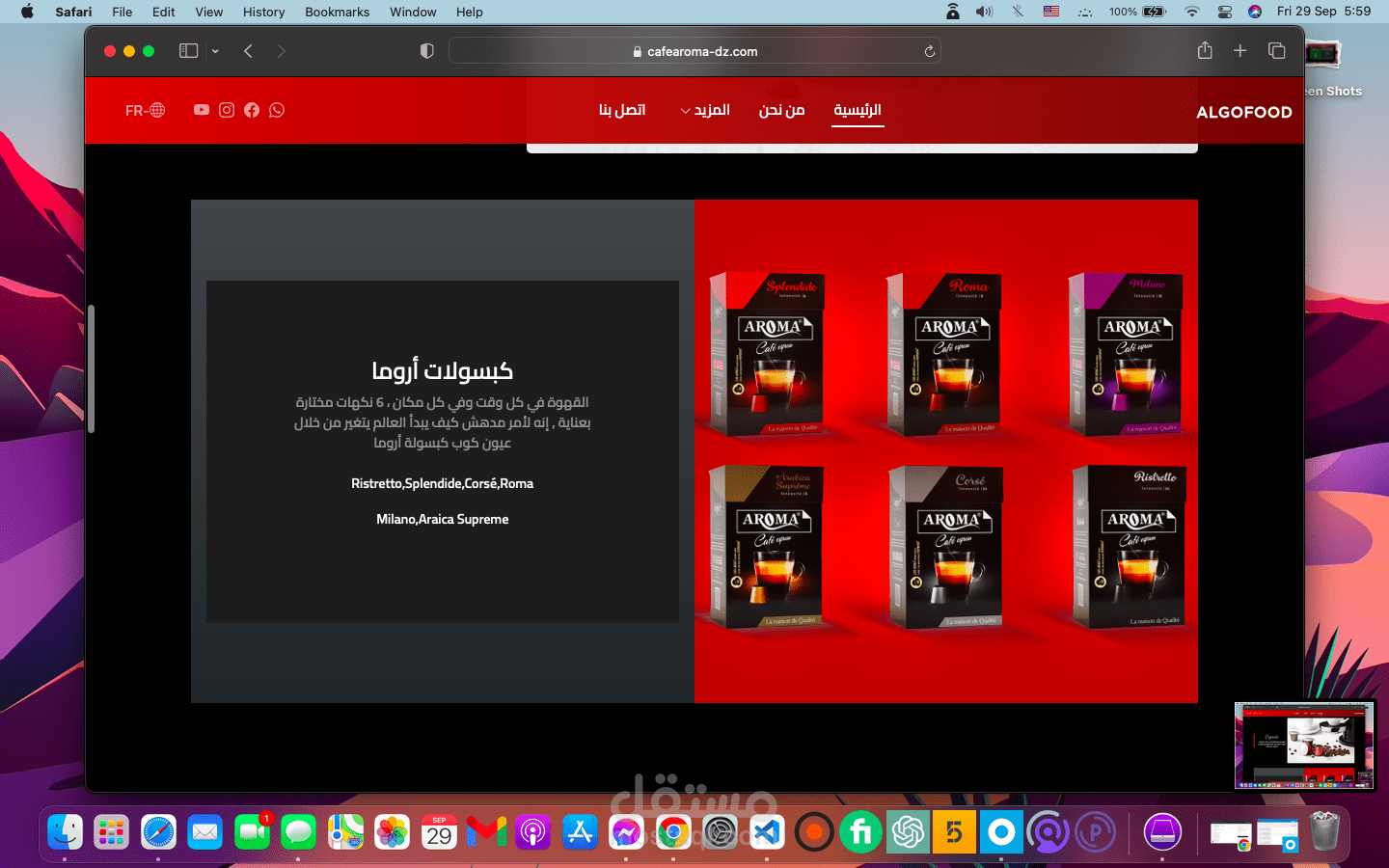
Task: Reload the page with Safari refresh icon
Action: pyautogui.click(x=930, y=51)
